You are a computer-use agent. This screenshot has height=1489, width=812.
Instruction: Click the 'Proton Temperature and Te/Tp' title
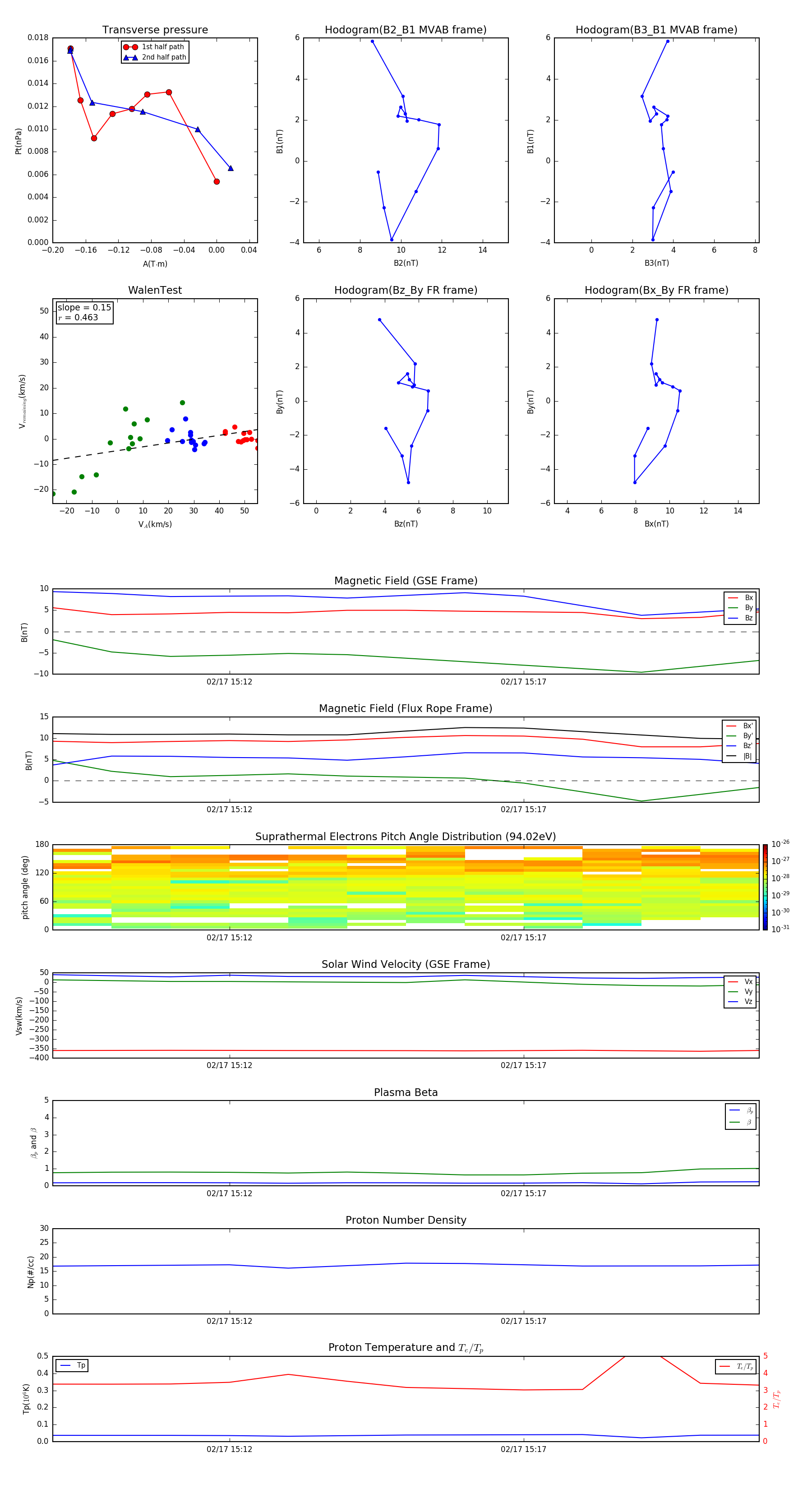click(x=406, y=1347)
